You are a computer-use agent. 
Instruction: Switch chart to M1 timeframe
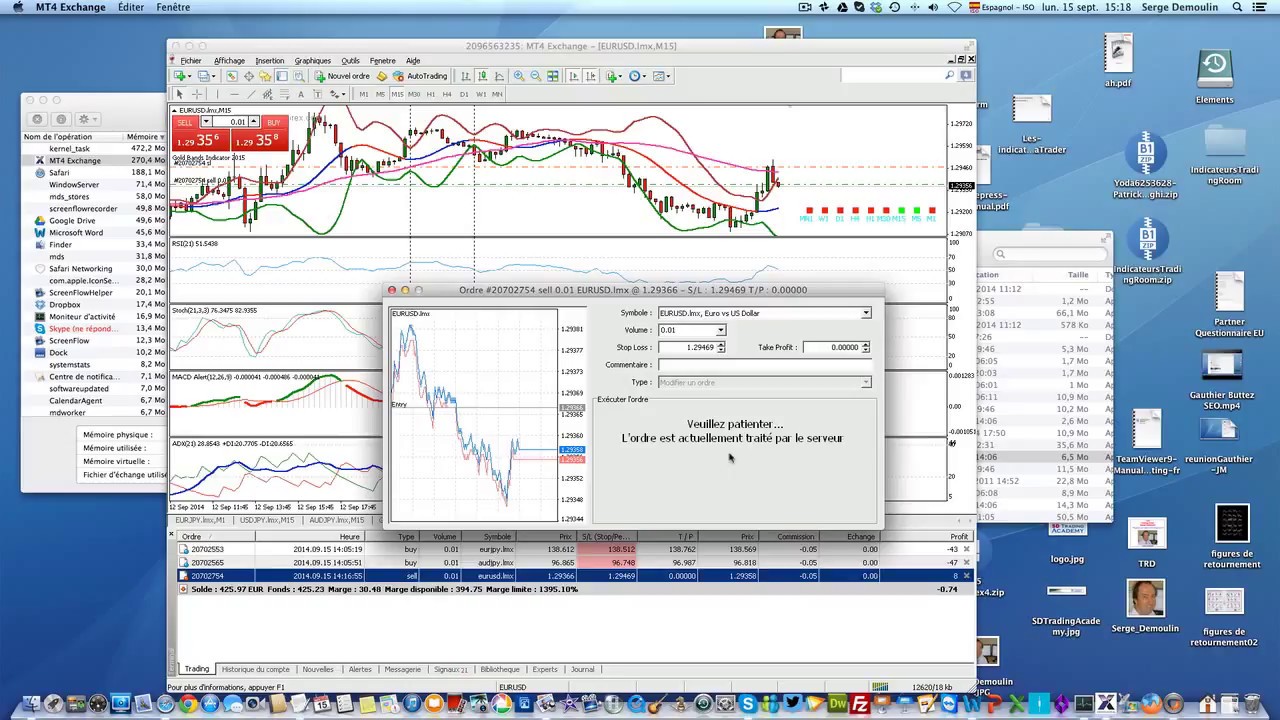click(364, 94)
